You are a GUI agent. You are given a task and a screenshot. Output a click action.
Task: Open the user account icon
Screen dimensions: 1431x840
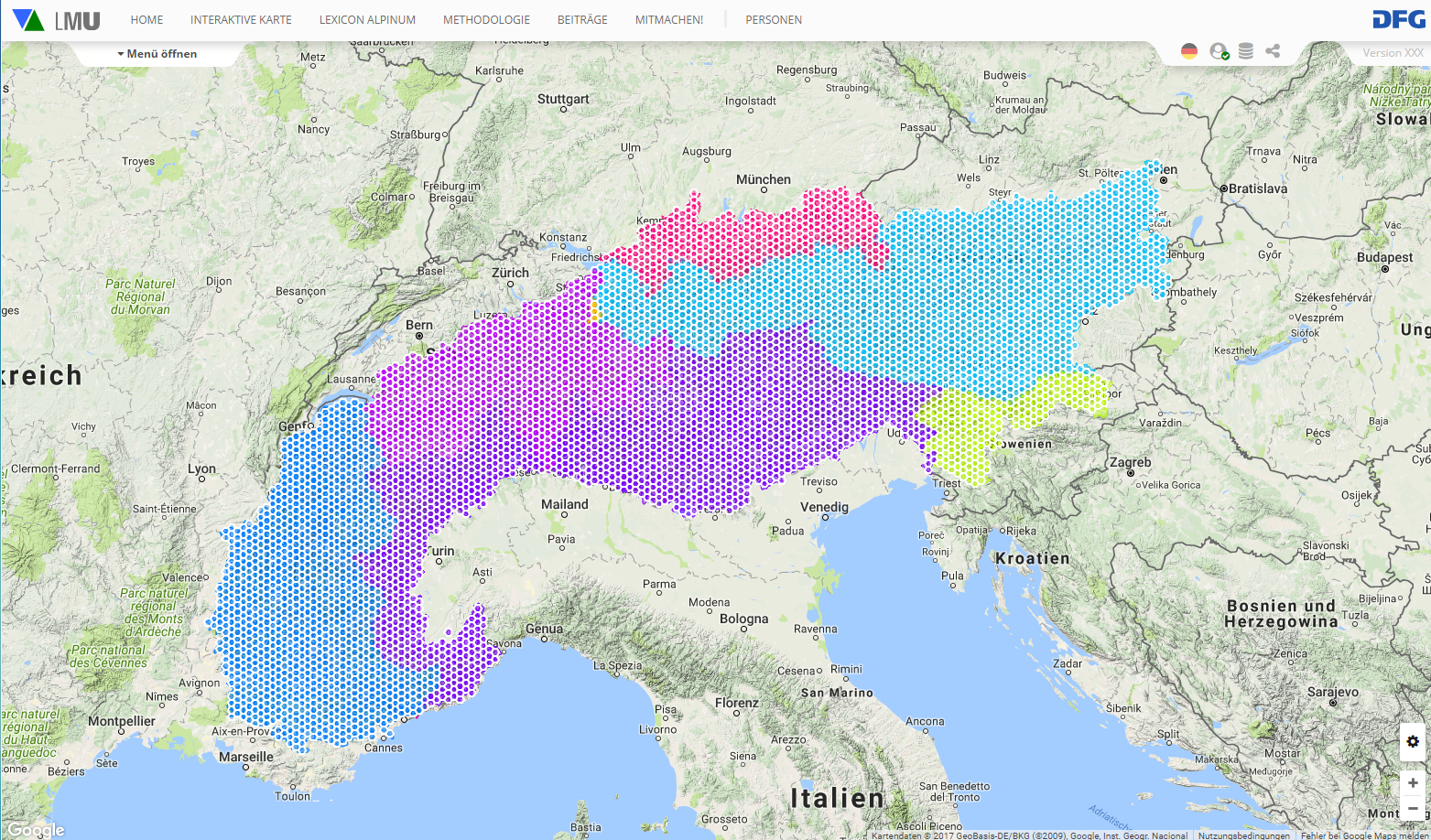pos(1218,52)
